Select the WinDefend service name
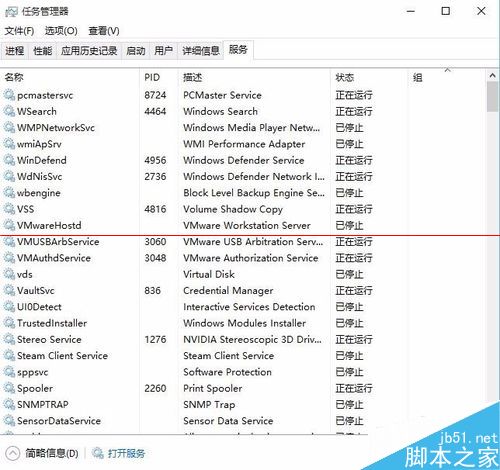This screenshot has height=470, width=500. 42,160
